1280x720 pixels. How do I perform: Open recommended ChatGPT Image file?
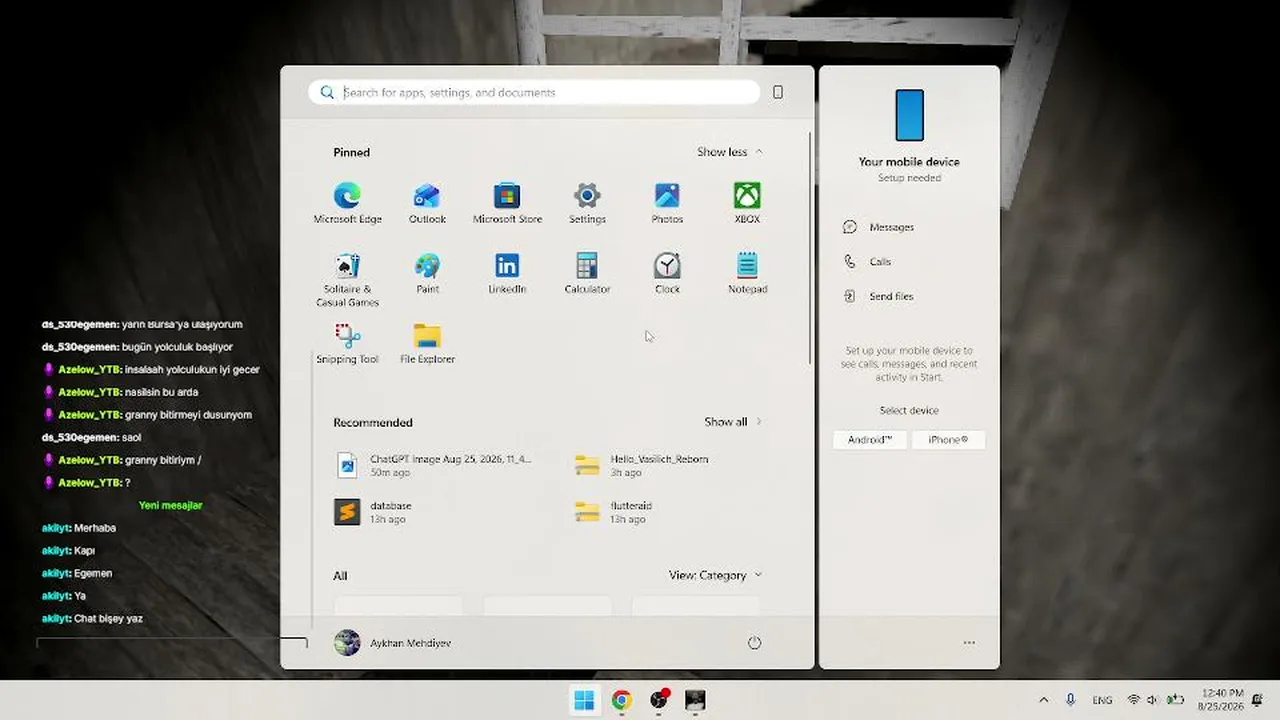pyautogui.click(x=434, y=465)
